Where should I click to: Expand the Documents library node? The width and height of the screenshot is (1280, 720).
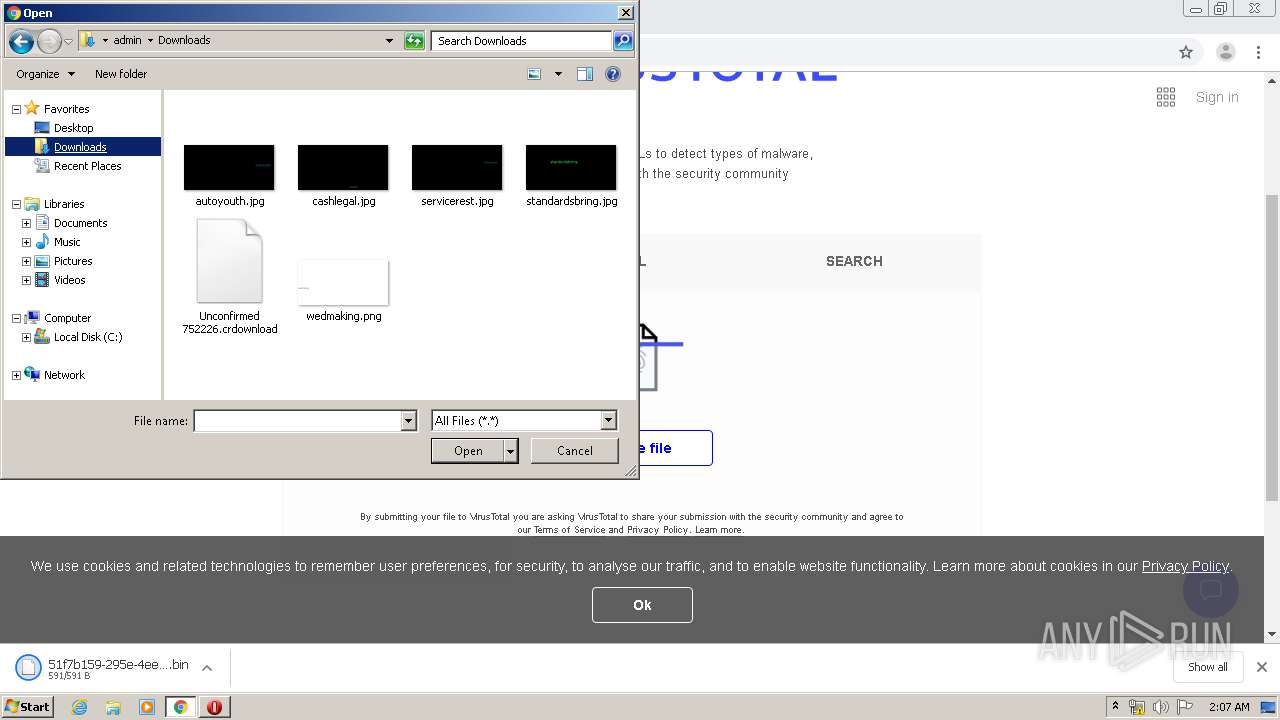[x=26, y=223]
